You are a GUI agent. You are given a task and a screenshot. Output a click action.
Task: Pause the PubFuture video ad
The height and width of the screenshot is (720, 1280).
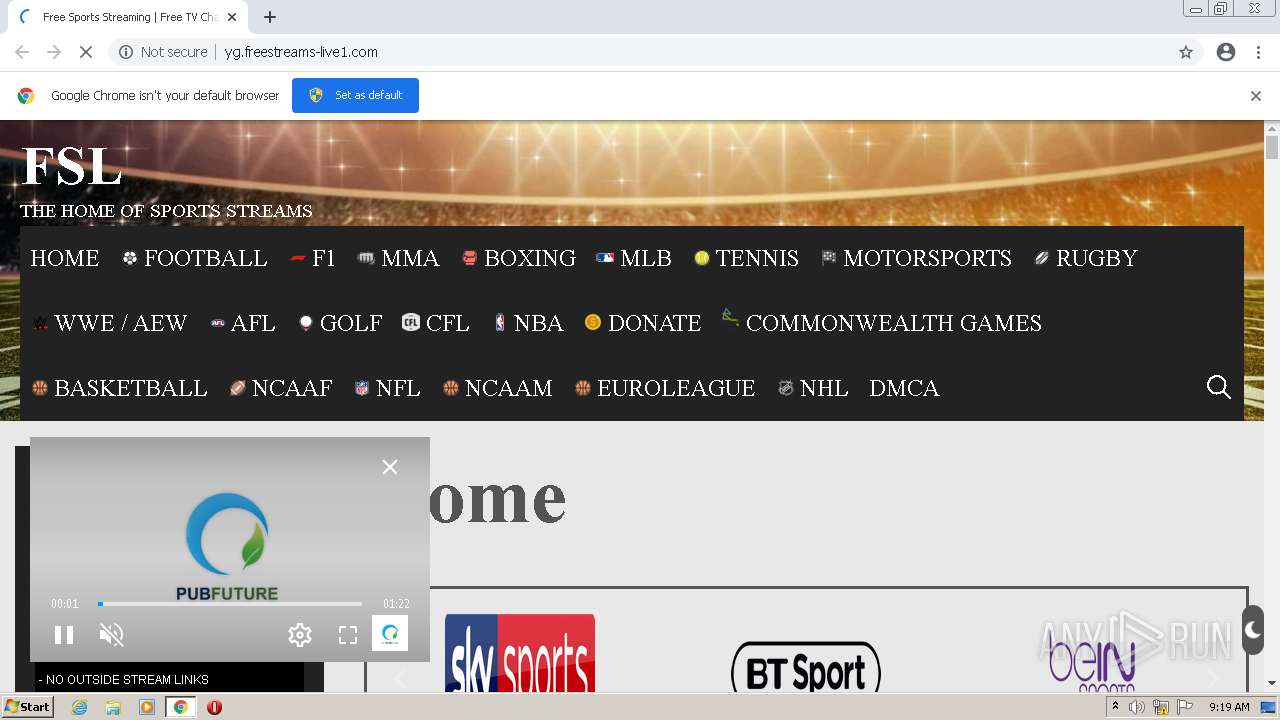(x=64, y=635)
